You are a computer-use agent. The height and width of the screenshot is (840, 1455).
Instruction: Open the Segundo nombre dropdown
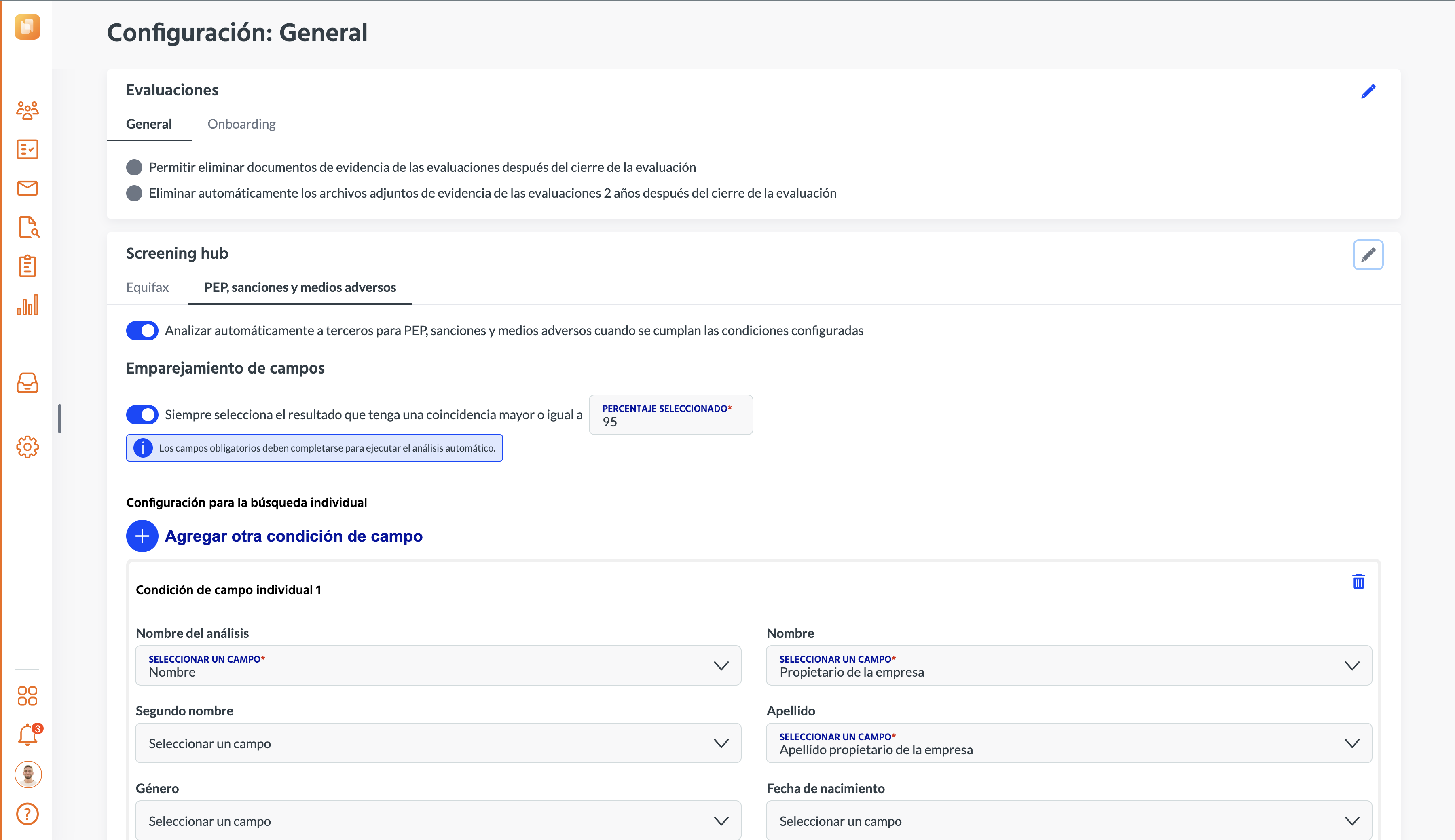(x=438, y=743)
